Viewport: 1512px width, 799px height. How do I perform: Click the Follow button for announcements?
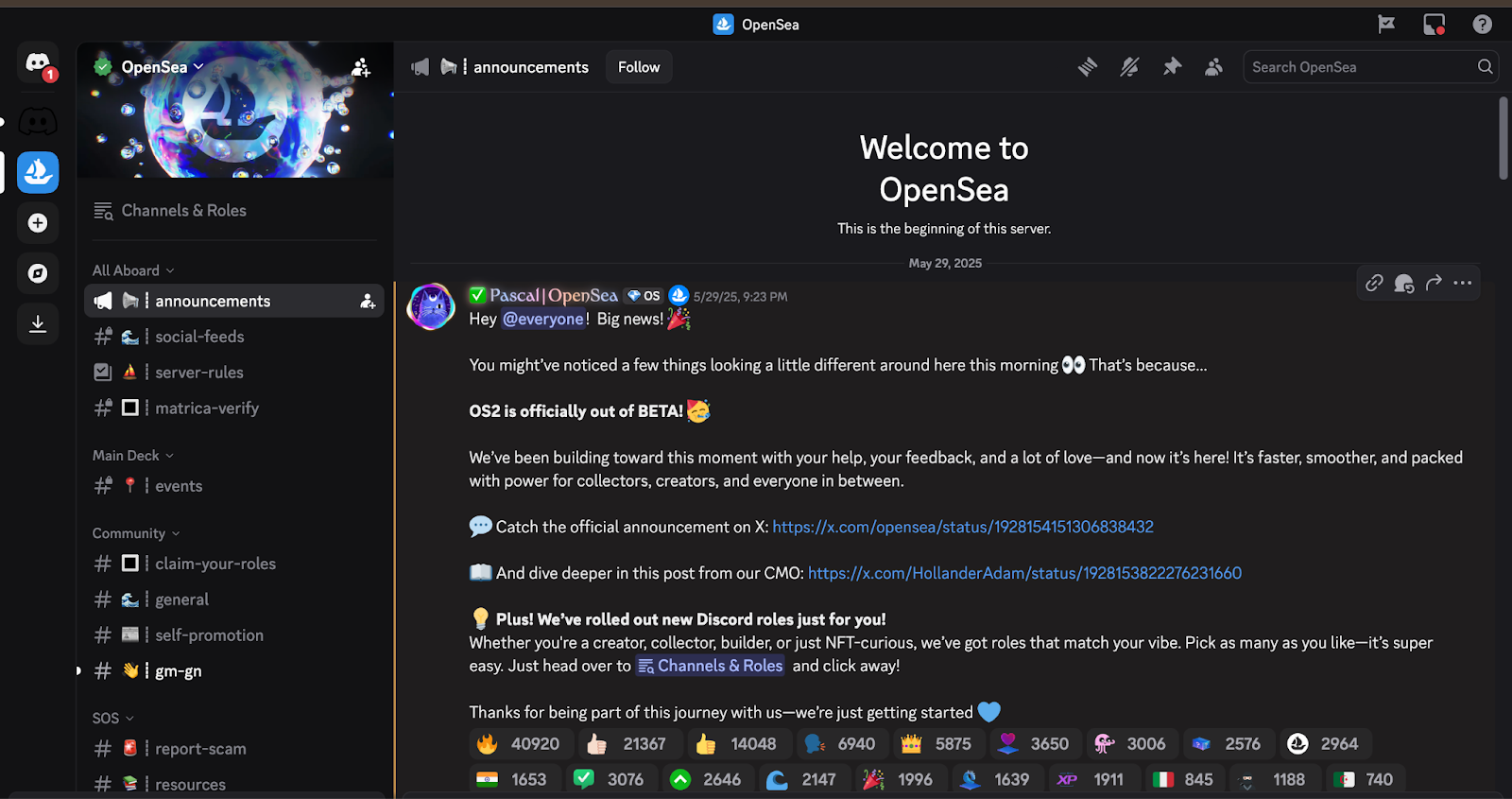coord(639,67)
